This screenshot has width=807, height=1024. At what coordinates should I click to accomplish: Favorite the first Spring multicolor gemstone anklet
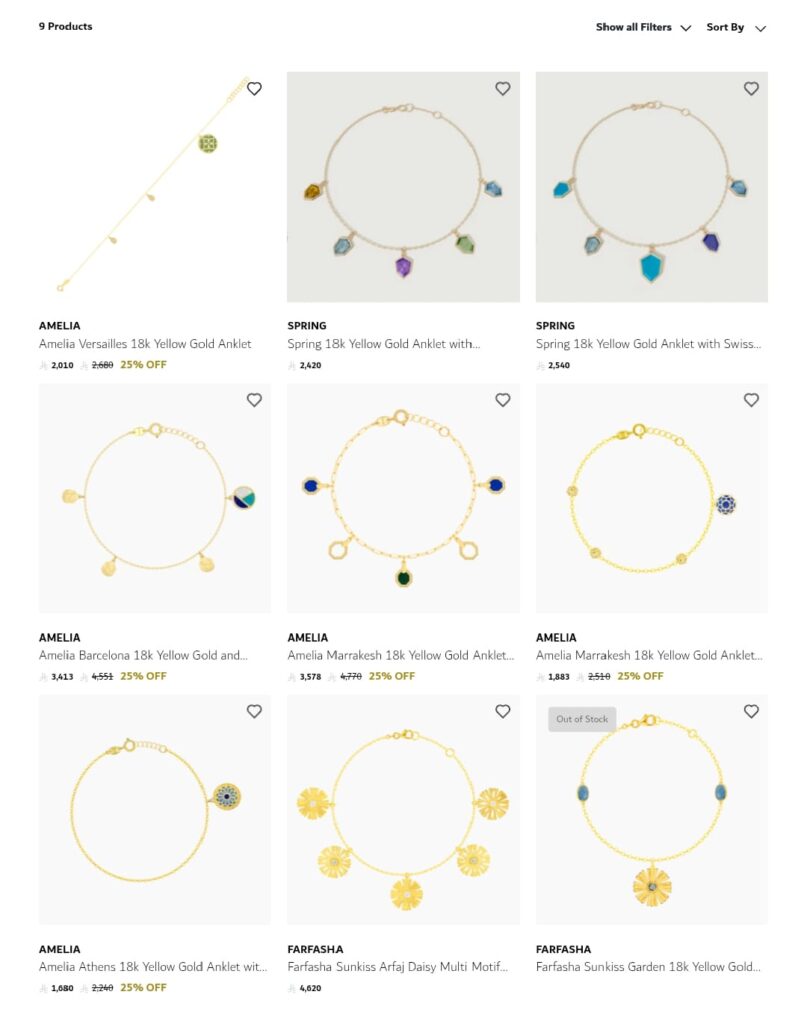click(502, 89)
